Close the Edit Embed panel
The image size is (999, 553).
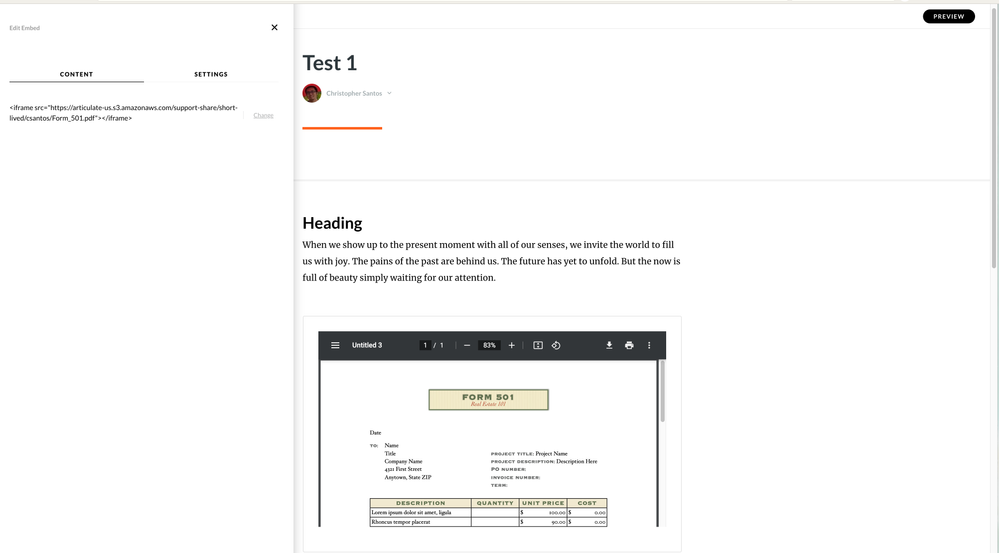click(275, 27)
